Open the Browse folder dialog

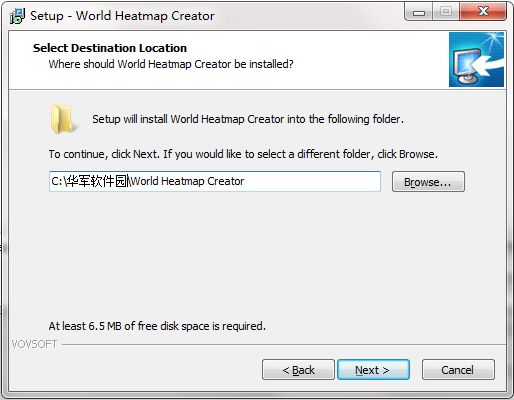point(428,182)
